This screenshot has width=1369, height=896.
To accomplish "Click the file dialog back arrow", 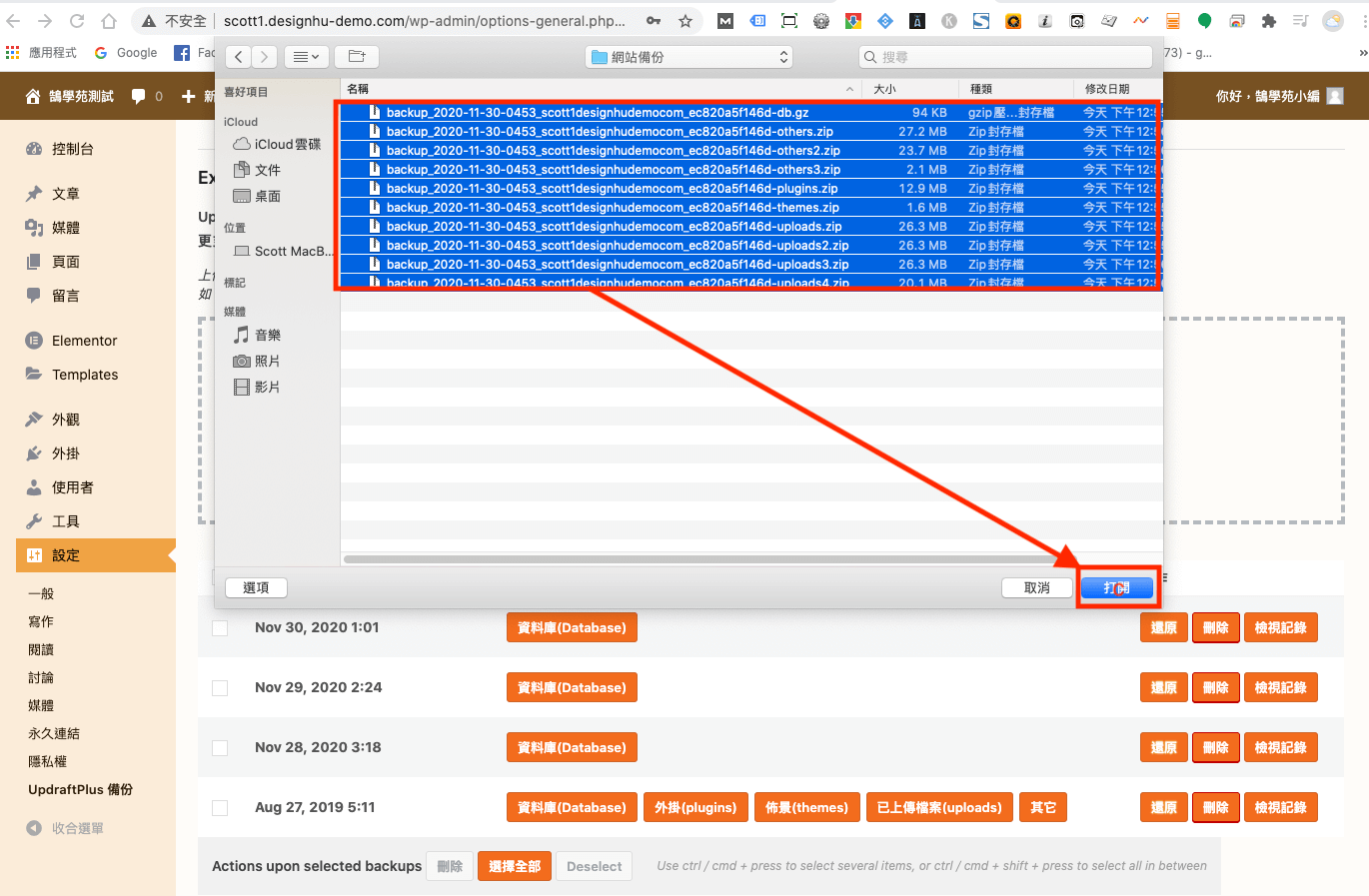I will click(x=239, y=57).
